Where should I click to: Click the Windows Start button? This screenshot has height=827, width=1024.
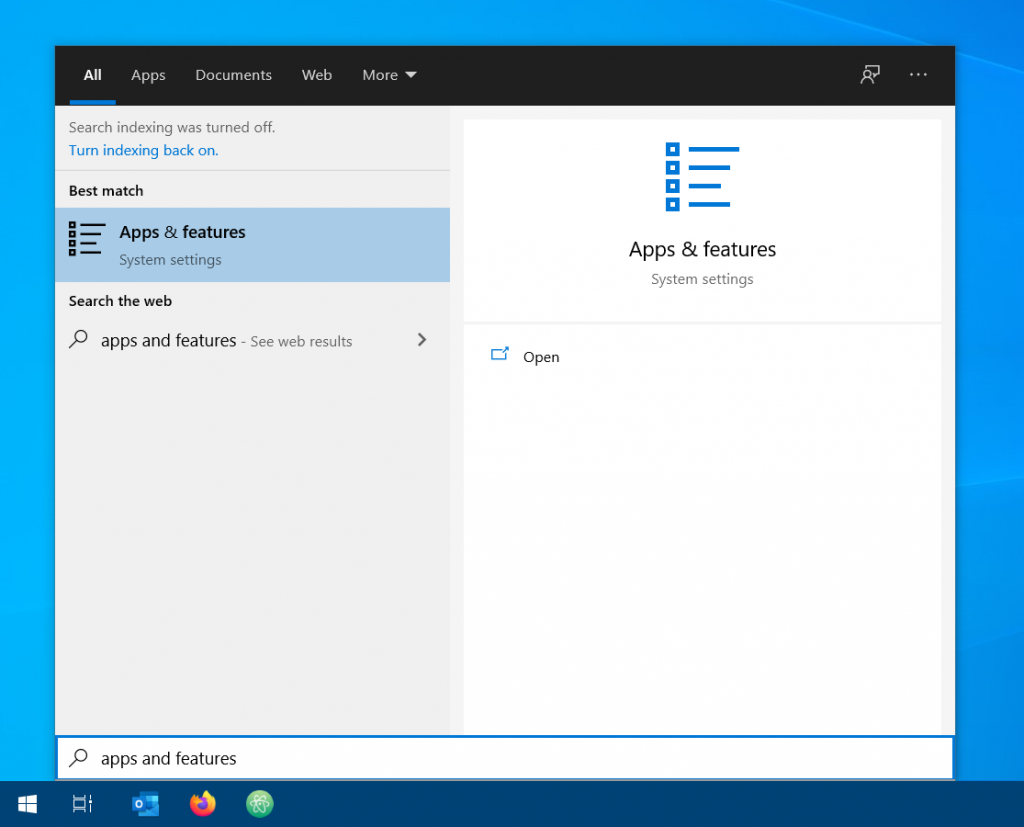(27, 803)
